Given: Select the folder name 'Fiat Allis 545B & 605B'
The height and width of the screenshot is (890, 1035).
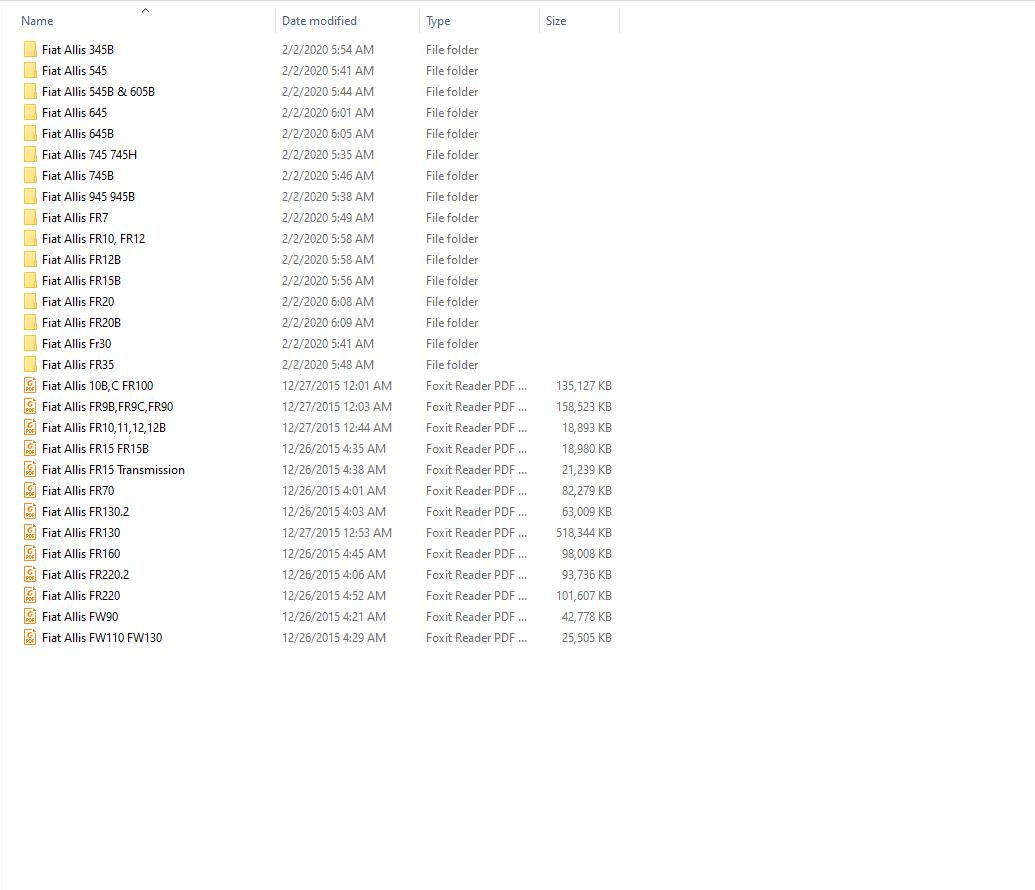Looking at the screenshot, I should [x=98, y=92].
